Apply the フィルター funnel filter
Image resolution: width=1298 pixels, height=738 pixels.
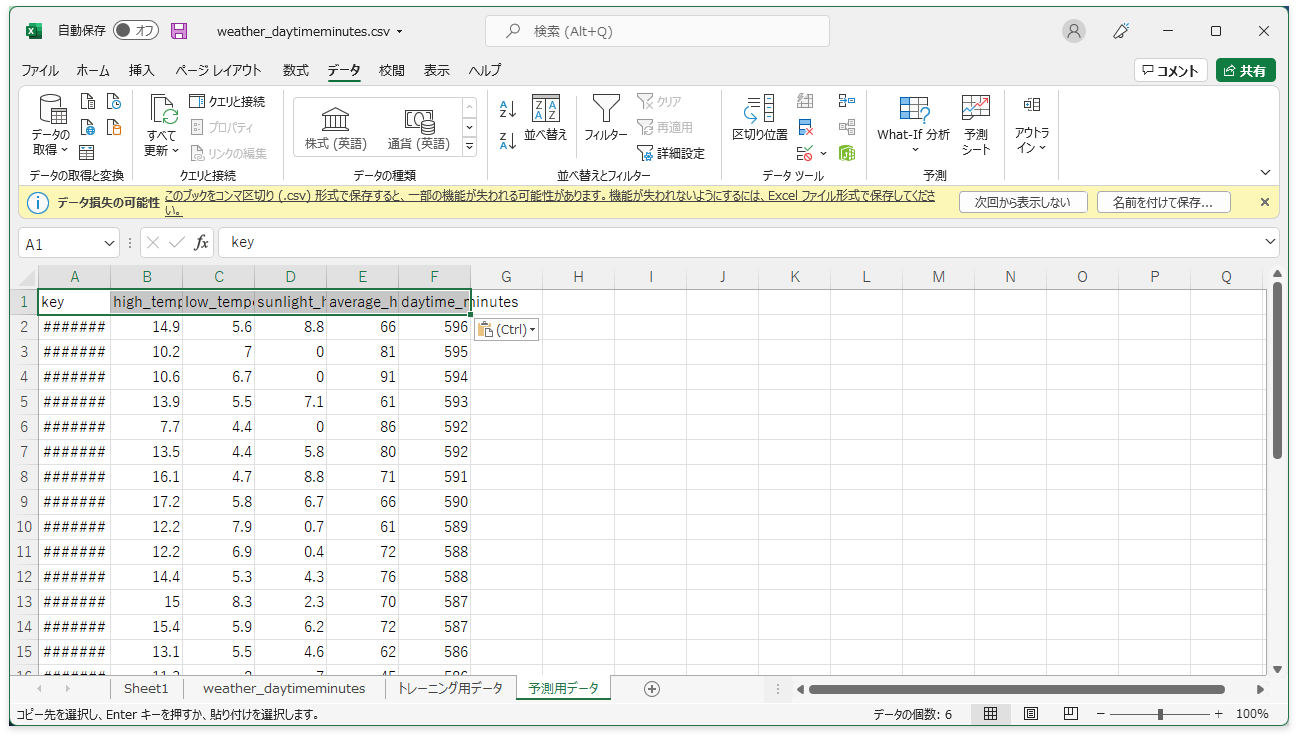point(605,118)
